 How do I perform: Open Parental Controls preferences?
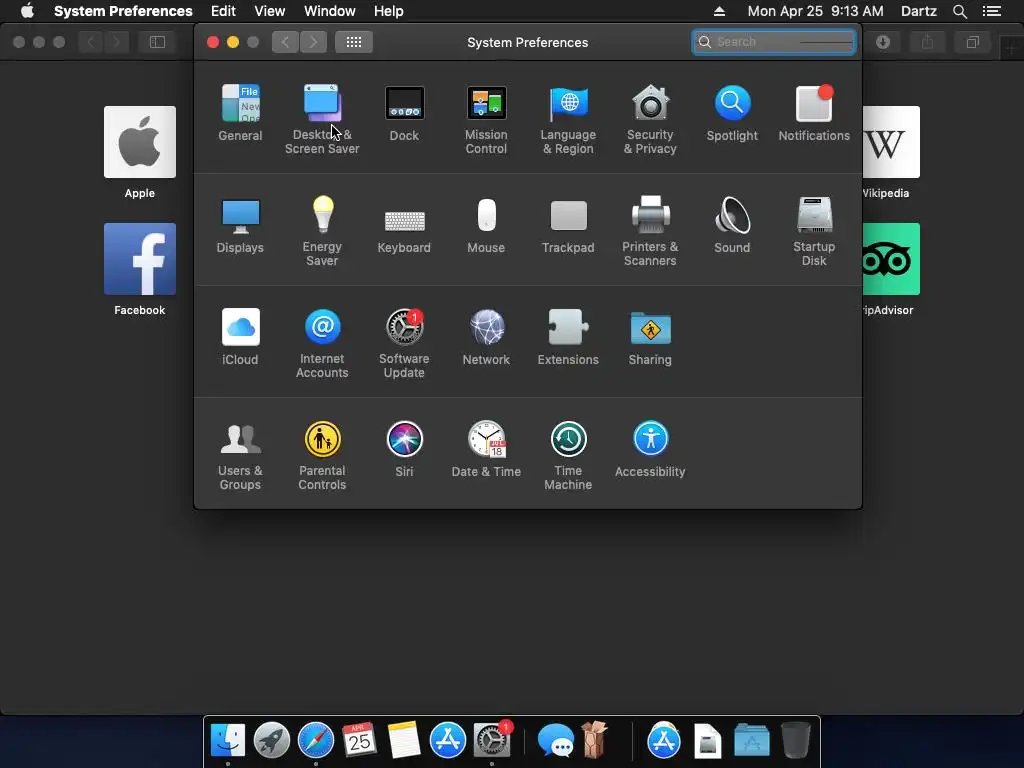322,456
